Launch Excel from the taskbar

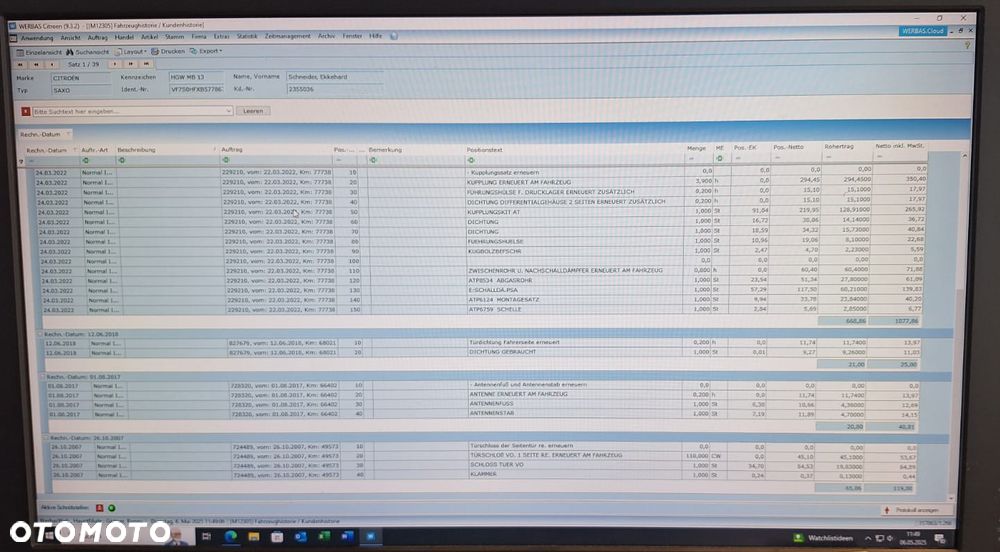[x=324, y=536]
